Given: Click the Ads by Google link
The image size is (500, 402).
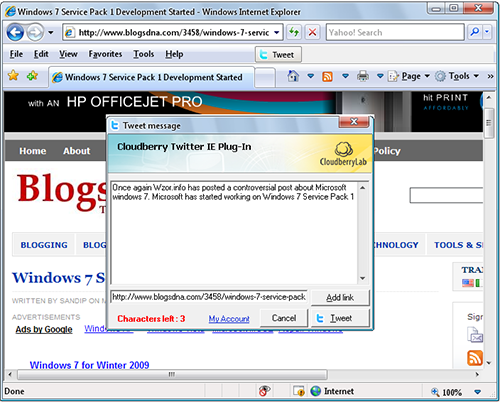Looking at the screenshot, I should point(44,329).
